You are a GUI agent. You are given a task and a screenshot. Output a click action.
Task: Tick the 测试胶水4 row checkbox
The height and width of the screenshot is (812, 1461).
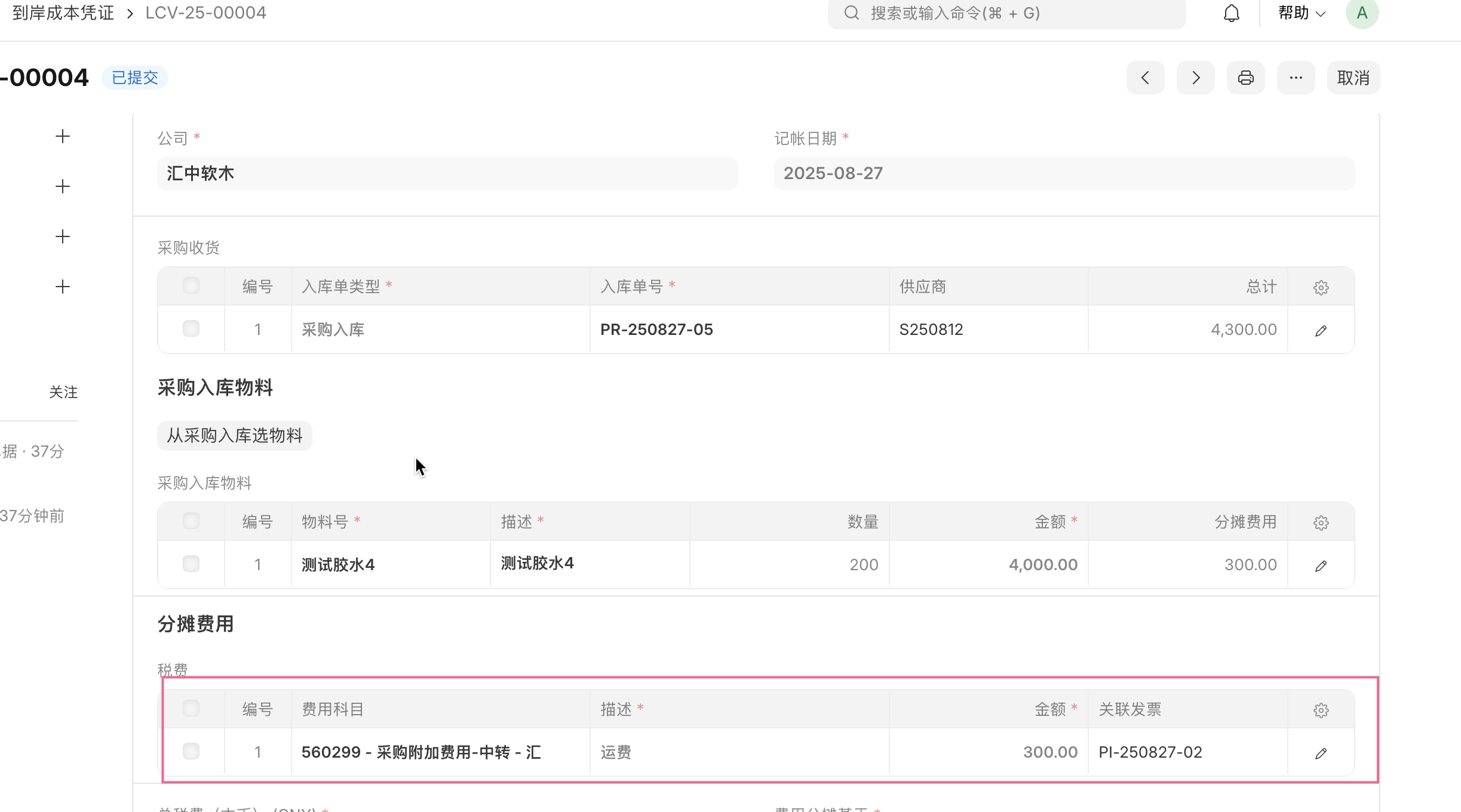click(191, 564)
